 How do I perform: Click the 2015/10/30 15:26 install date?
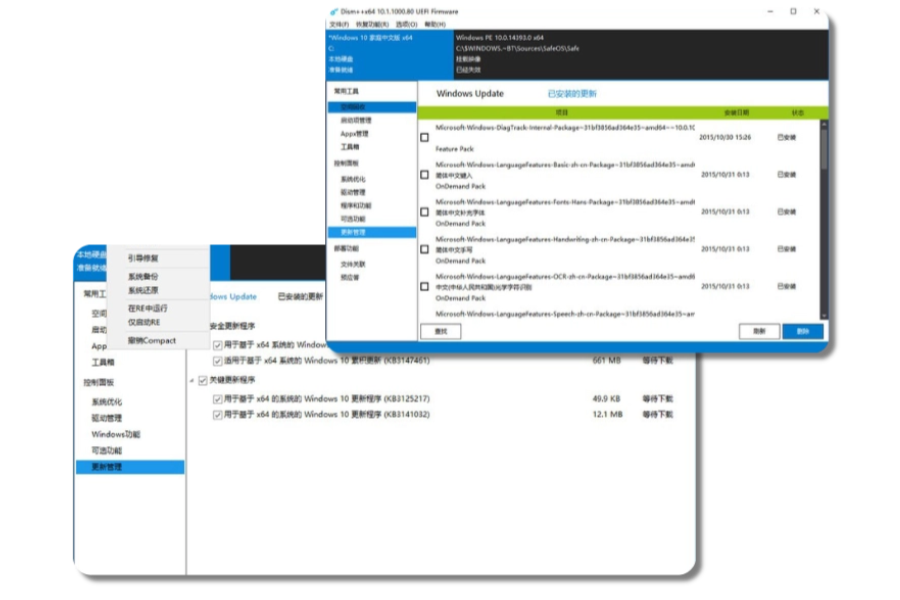[x=725, y=138]
